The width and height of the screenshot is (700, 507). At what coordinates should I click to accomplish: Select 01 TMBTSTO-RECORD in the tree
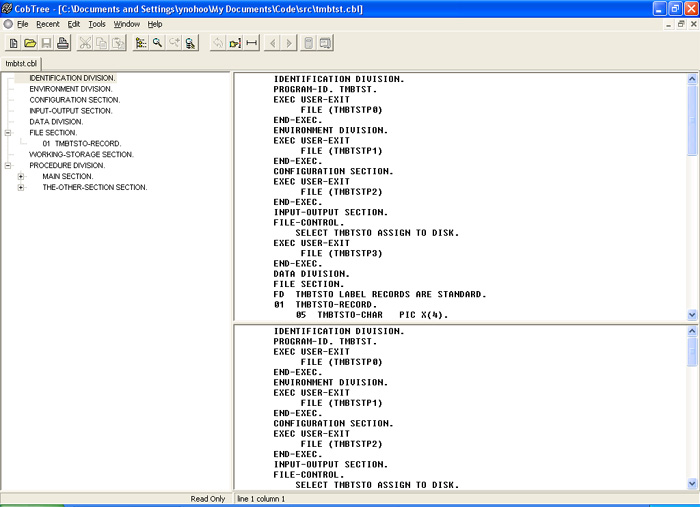pos(82,144)
